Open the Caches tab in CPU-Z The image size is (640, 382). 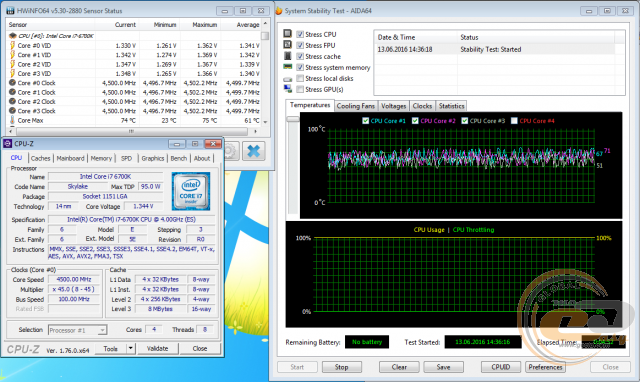(x=40, y=158)
